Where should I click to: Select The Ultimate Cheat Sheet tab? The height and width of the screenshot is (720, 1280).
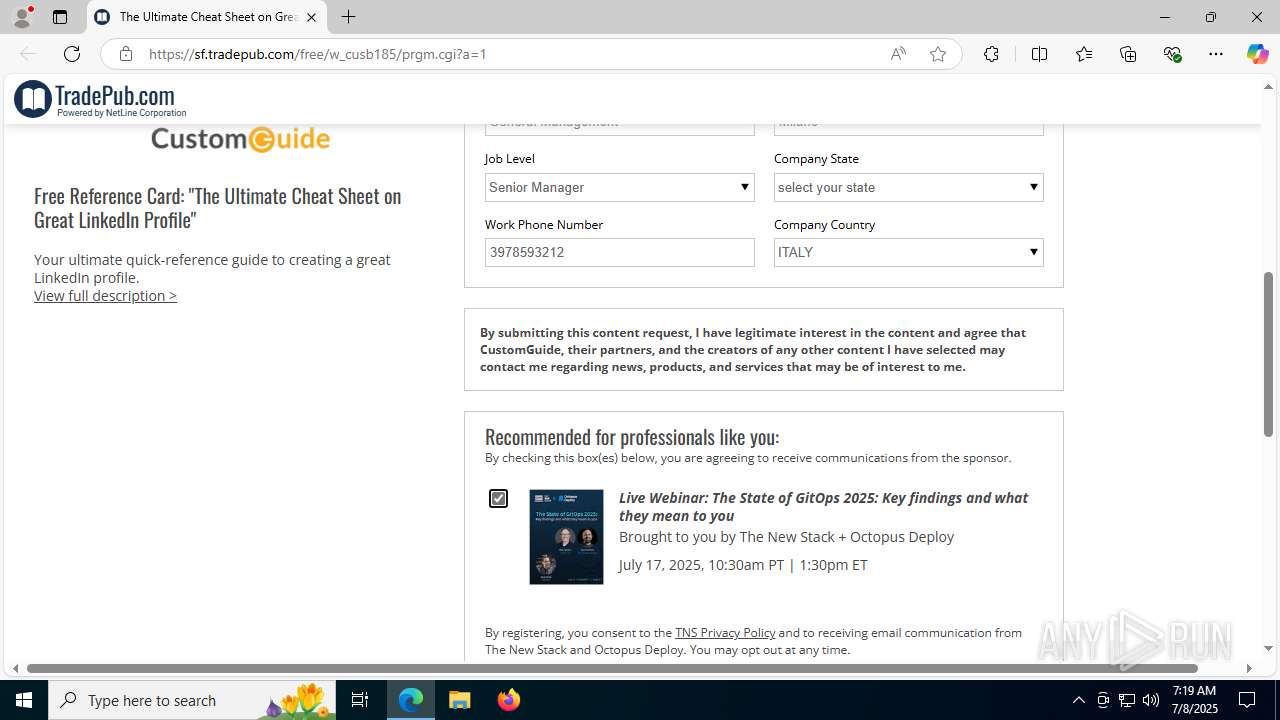click(x=207, y=17)
